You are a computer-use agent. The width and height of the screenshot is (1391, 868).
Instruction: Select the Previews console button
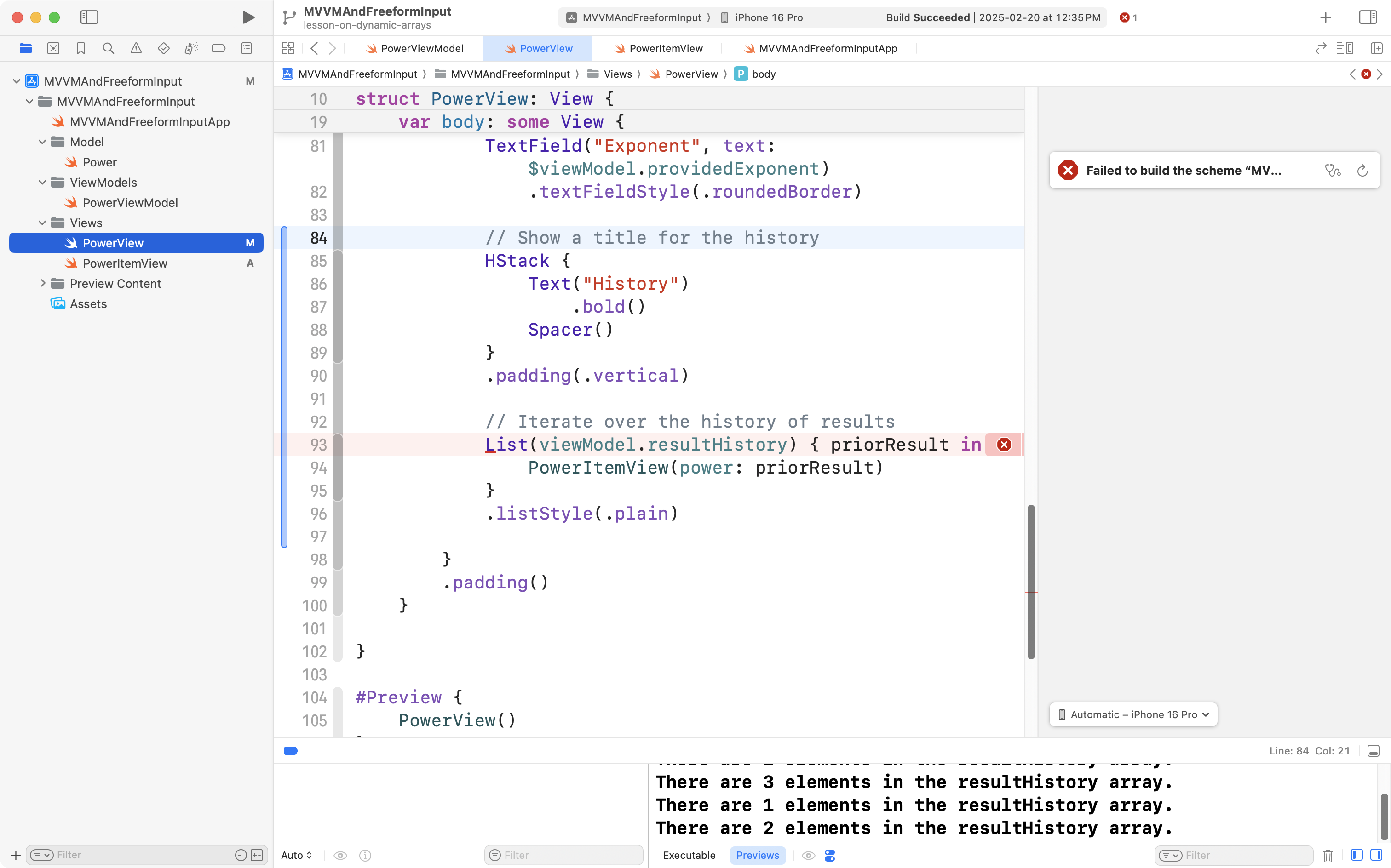(757, 856)
